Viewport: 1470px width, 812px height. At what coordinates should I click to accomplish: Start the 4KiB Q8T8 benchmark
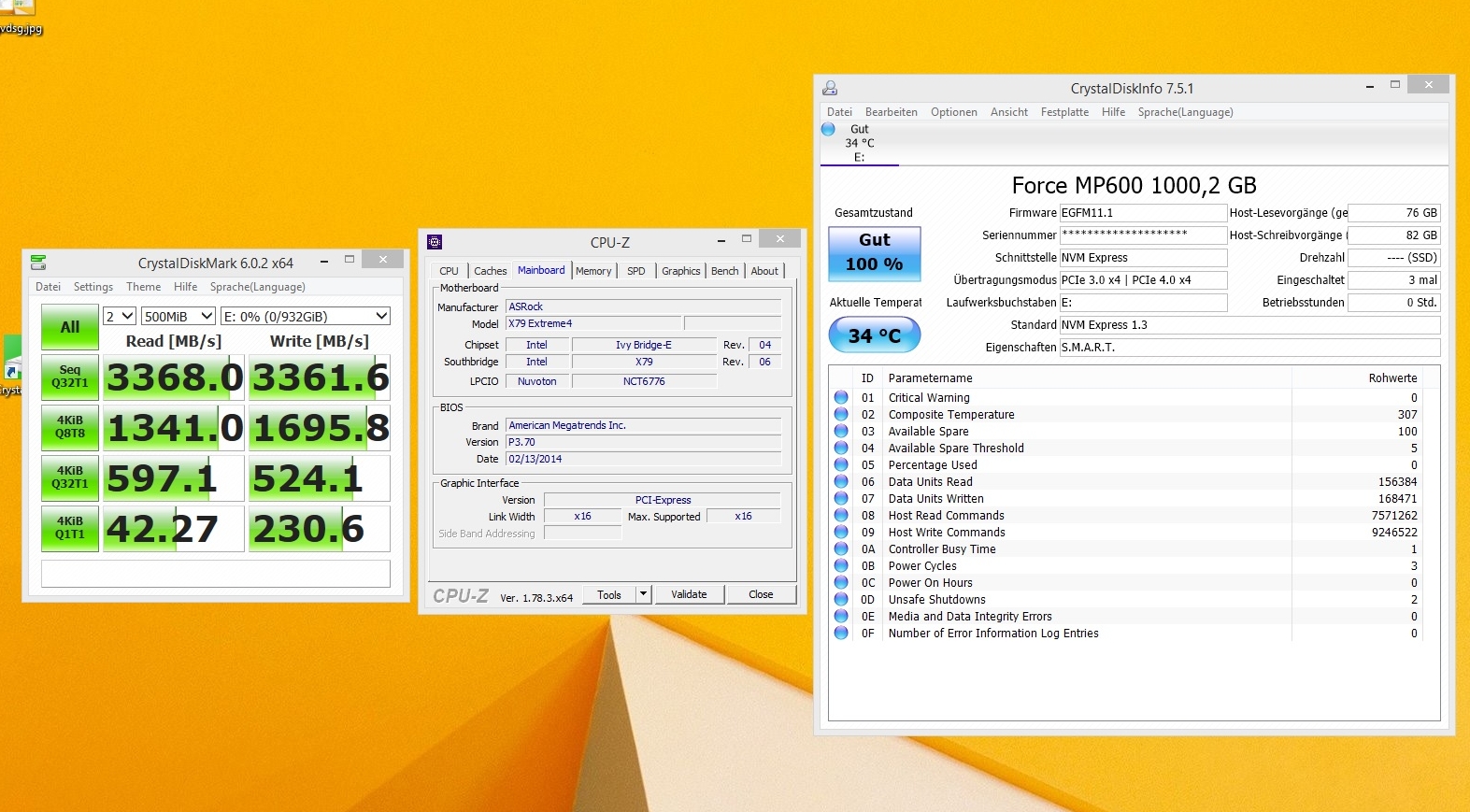70,427
